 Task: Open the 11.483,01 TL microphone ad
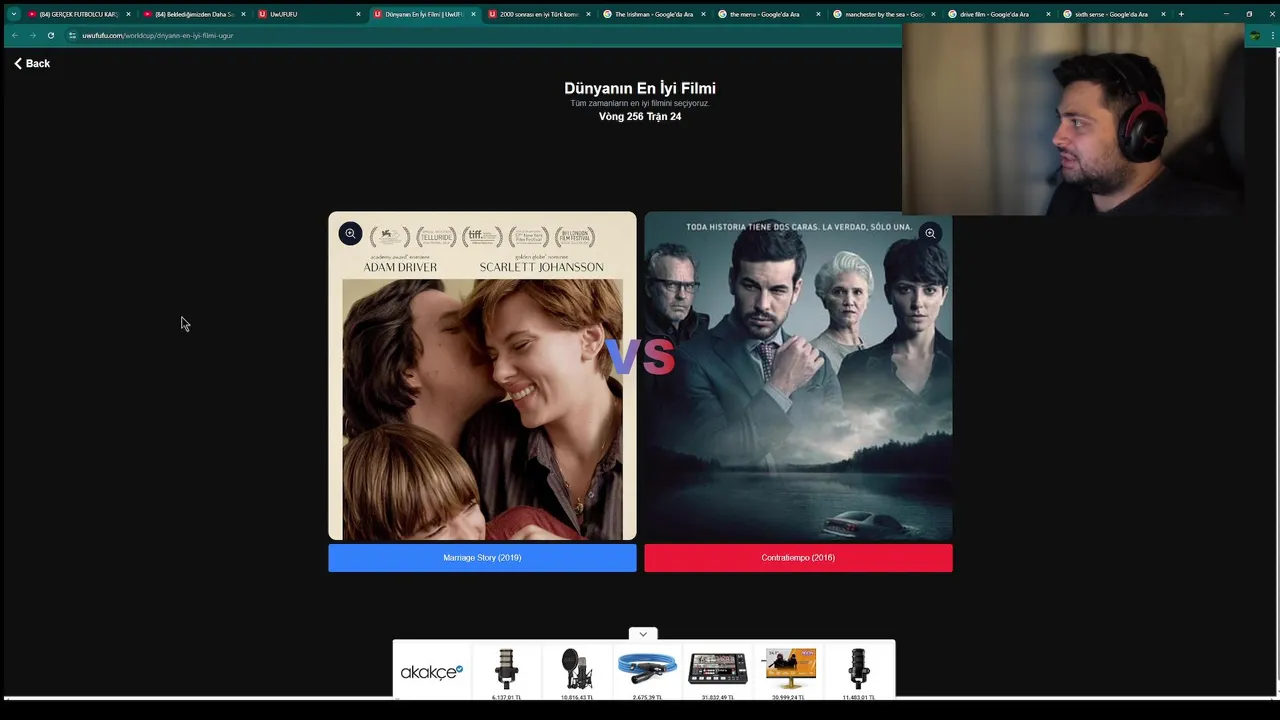click(x=858, y=673)
